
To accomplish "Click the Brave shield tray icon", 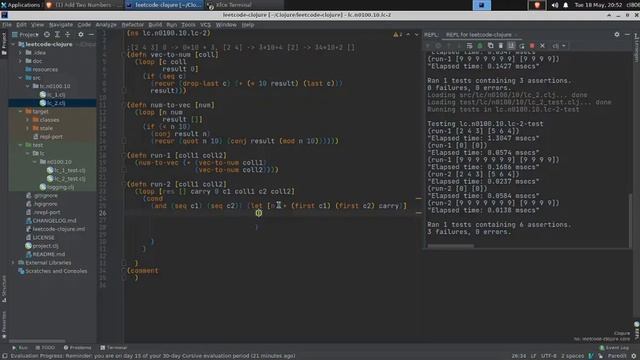I will 537,5.
